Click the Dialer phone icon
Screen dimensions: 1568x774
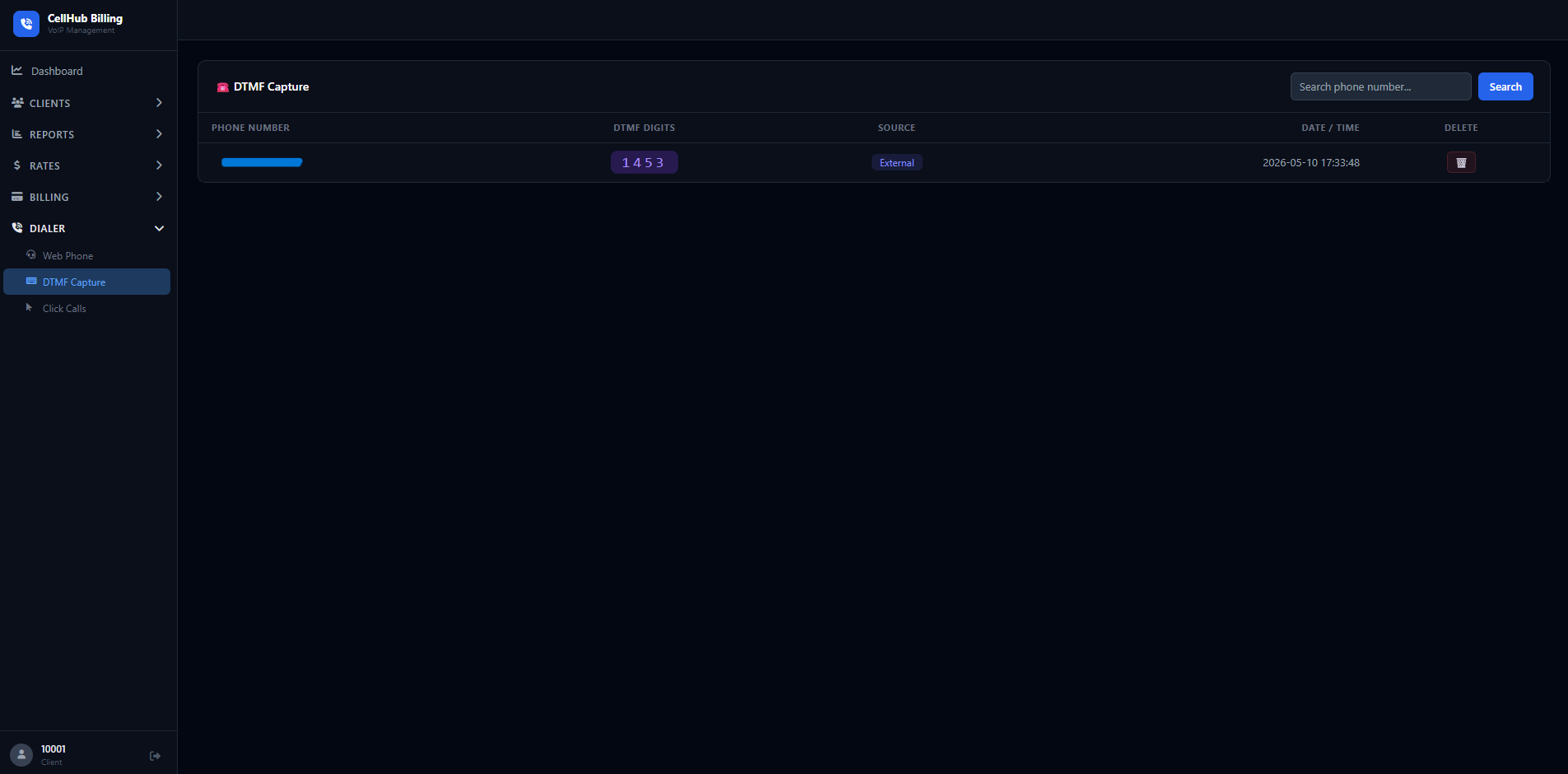tap(17, 228)
